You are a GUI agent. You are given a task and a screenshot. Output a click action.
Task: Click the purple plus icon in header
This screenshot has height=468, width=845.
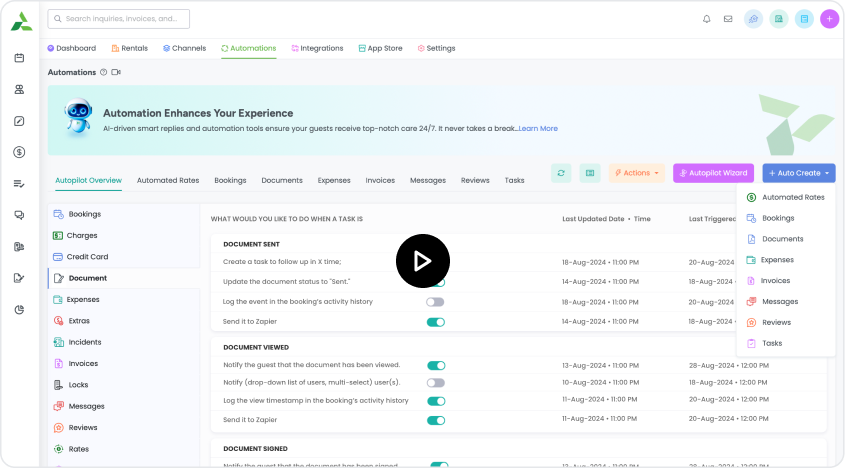(x=829, y=19)
